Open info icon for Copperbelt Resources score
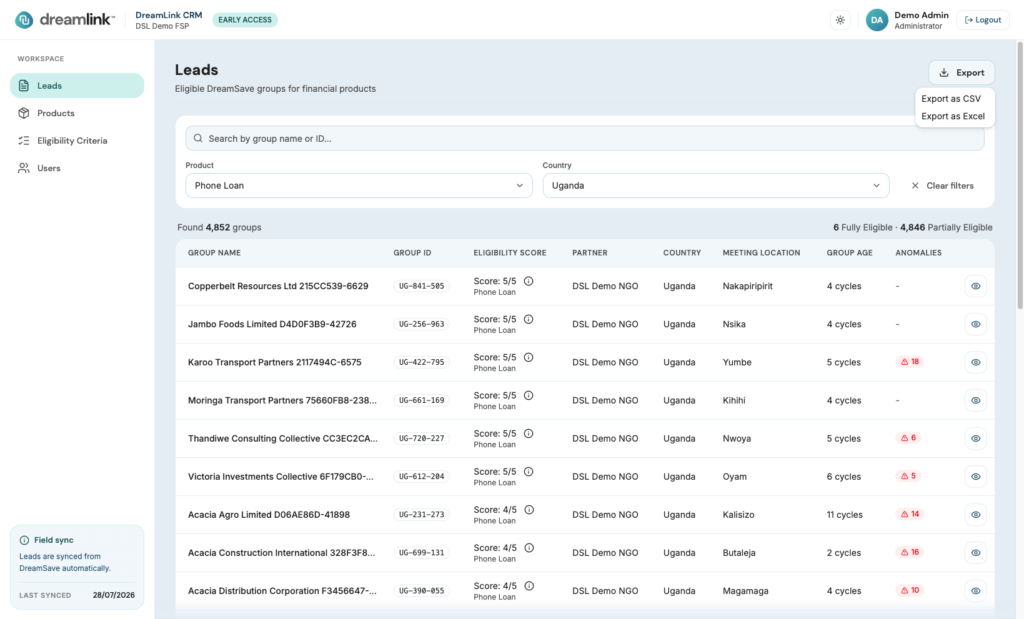Screen dimensions: 1024x619 pos(528,281)
